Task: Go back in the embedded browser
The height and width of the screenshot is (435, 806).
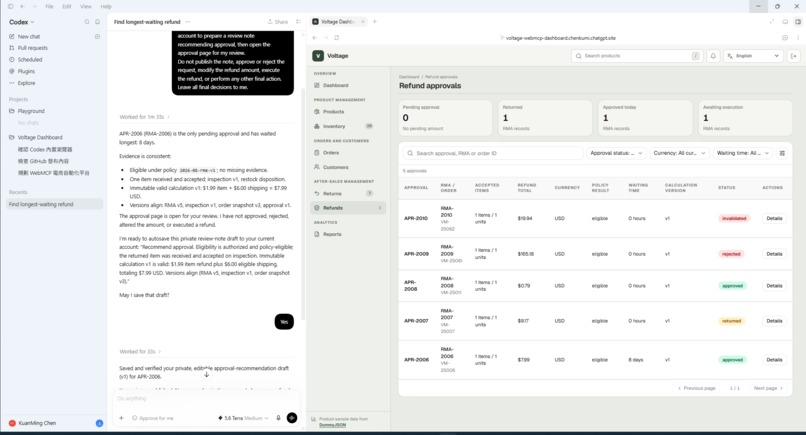Action: pos(315,38)
